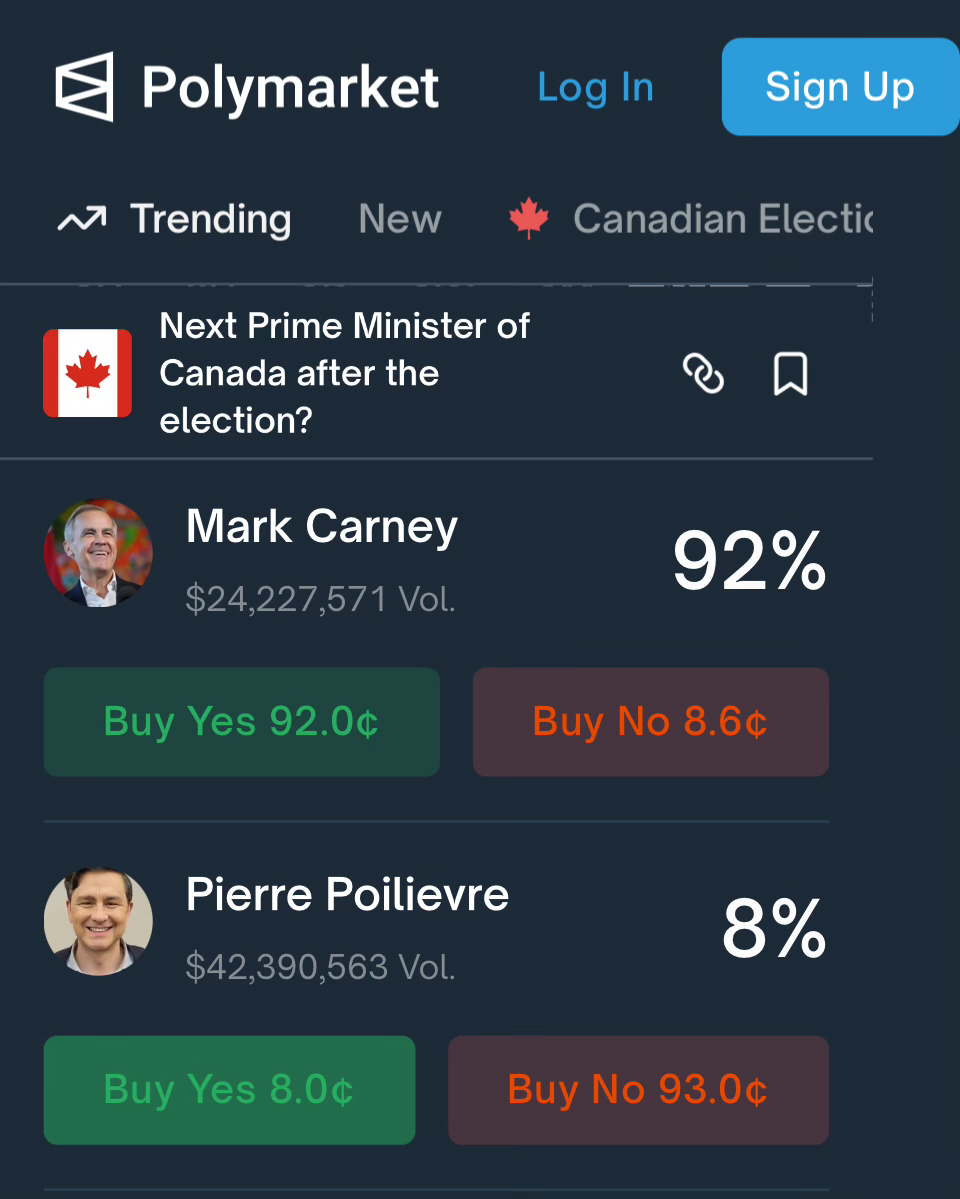The height and width of the screenshot is (1199, 960).
Task: Click the red maple leaf icon
Action: (529, 218)
